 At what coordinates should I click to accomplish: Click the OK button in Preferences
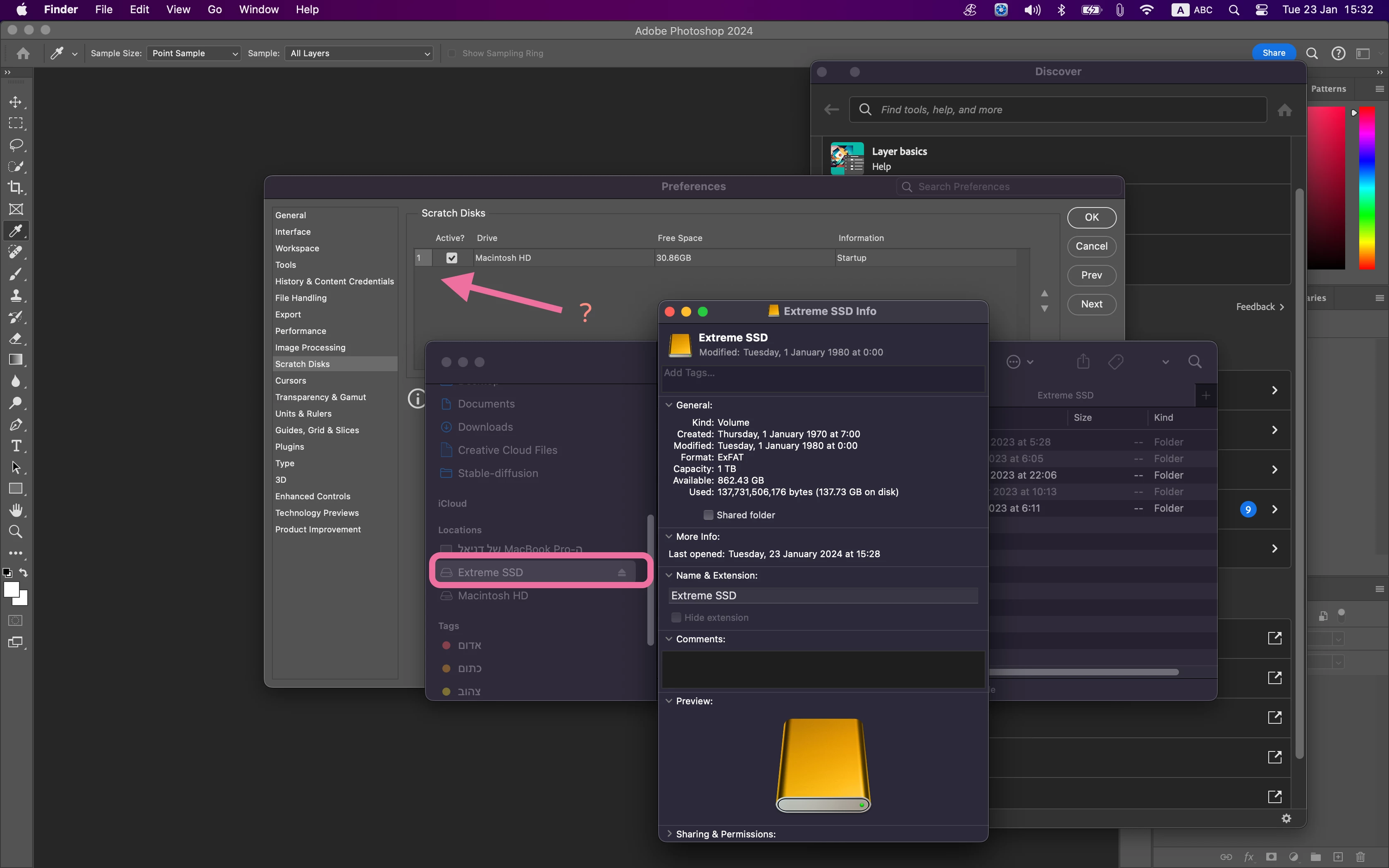tap(1091, 217)
